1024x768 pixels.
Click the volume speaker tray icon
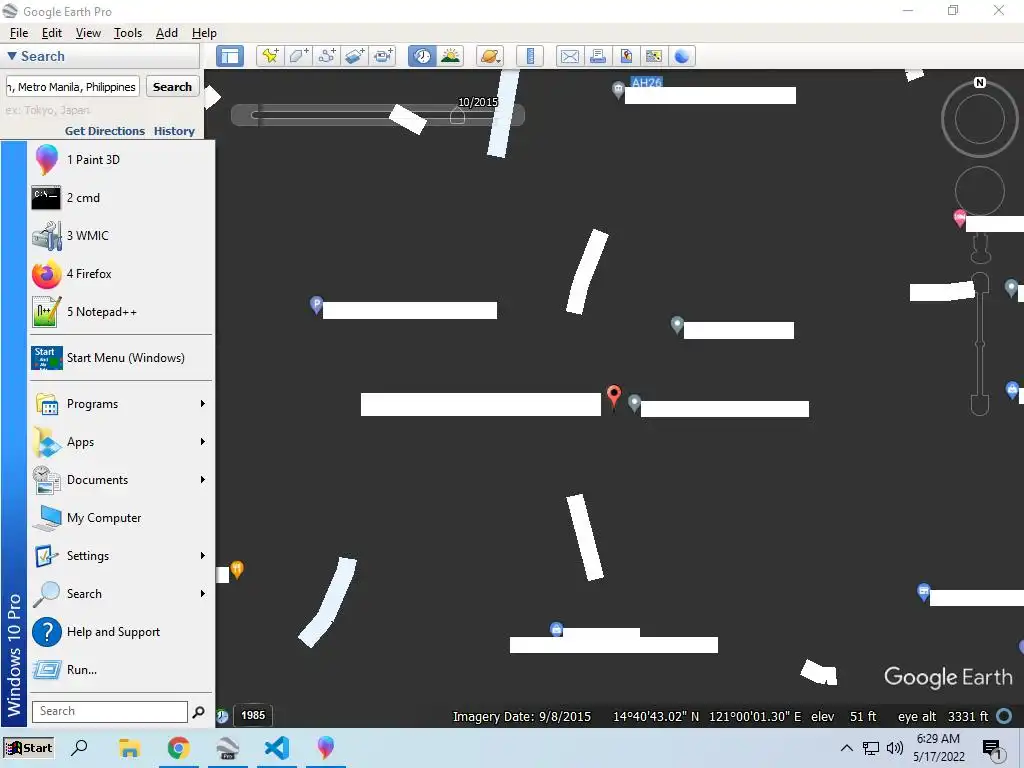[895, 748]
